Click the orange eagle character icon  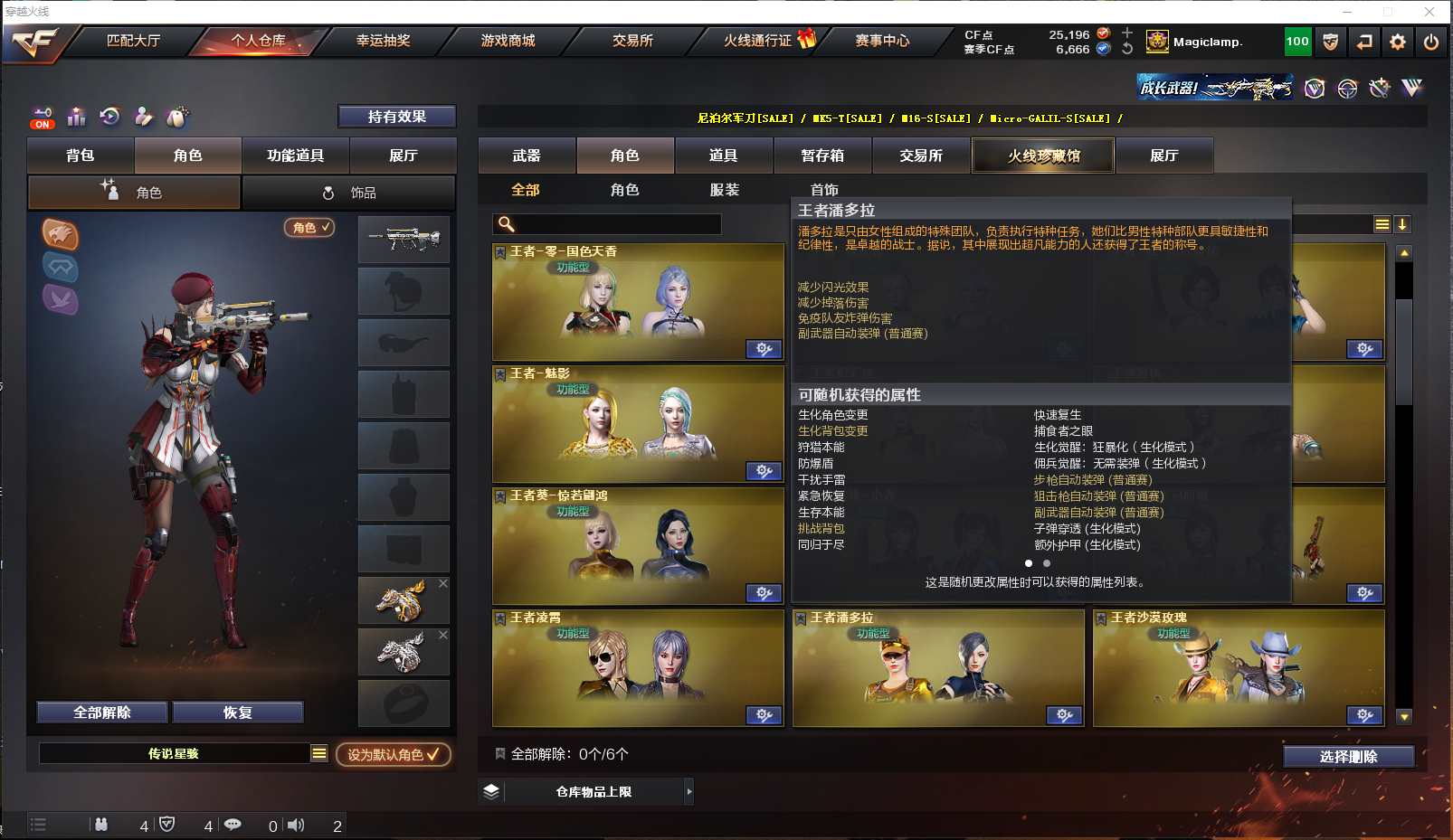click(x=61, y=234)
